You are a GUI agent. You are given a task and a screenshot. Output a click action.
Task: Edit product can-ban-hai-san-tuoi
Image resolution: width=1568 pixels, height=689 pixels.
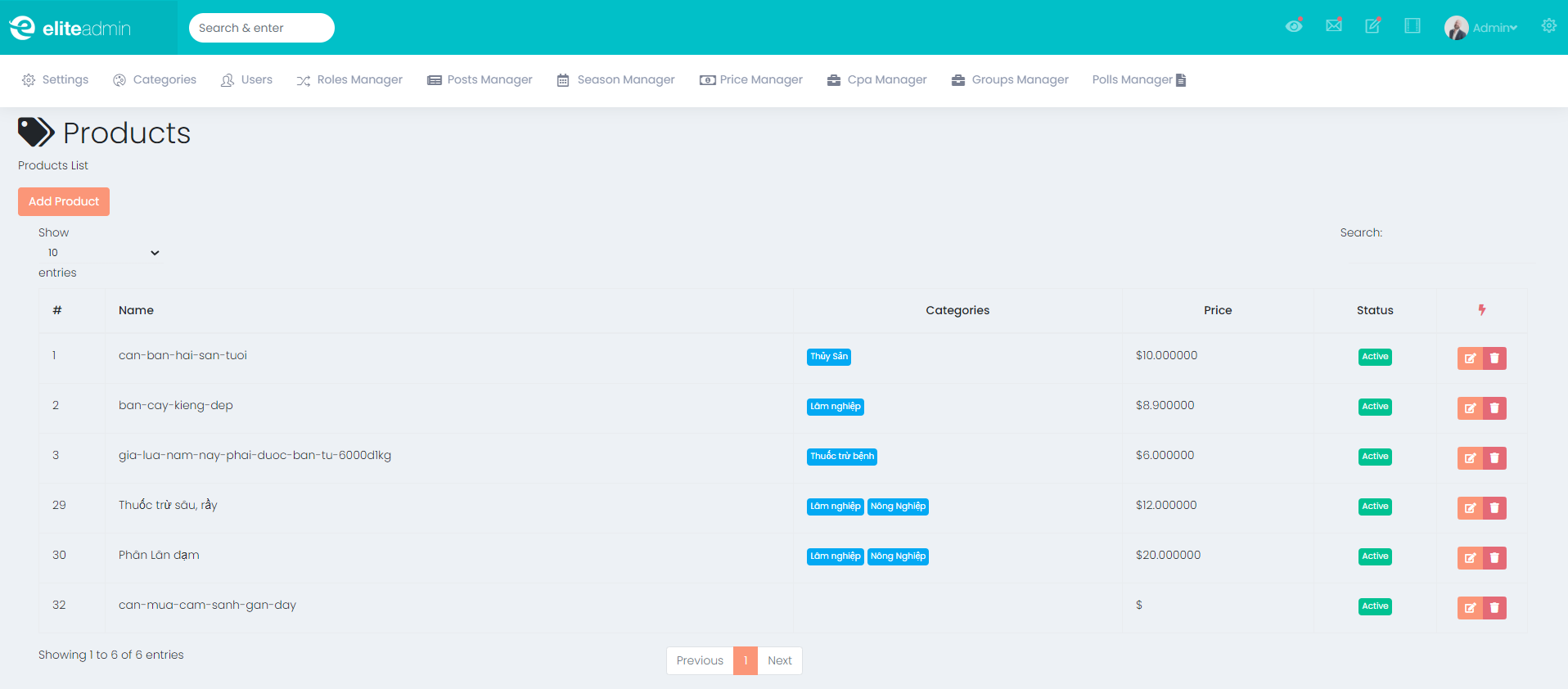(1470, 358)
